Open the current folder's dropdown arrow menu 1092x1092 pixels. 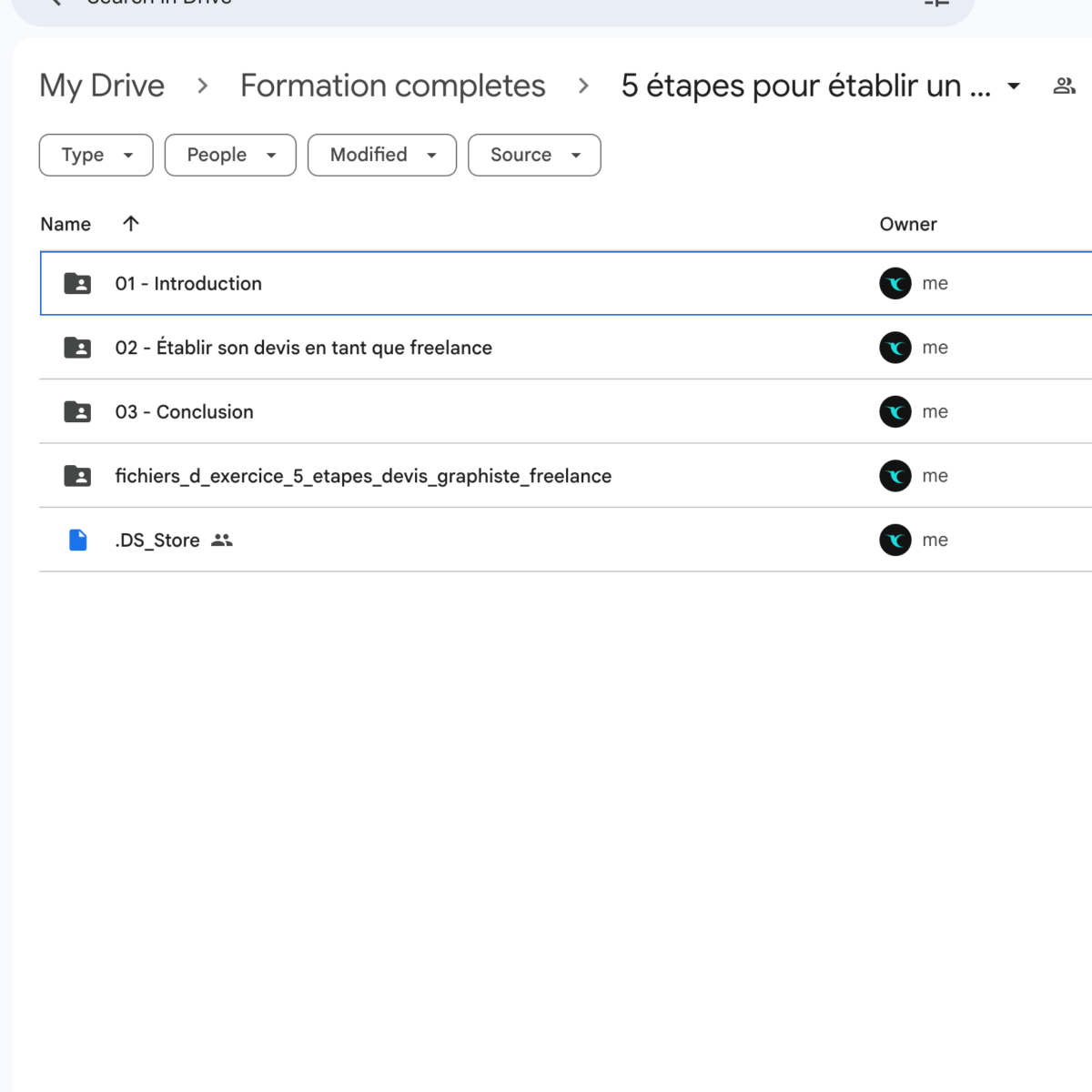coord(1014,86)
